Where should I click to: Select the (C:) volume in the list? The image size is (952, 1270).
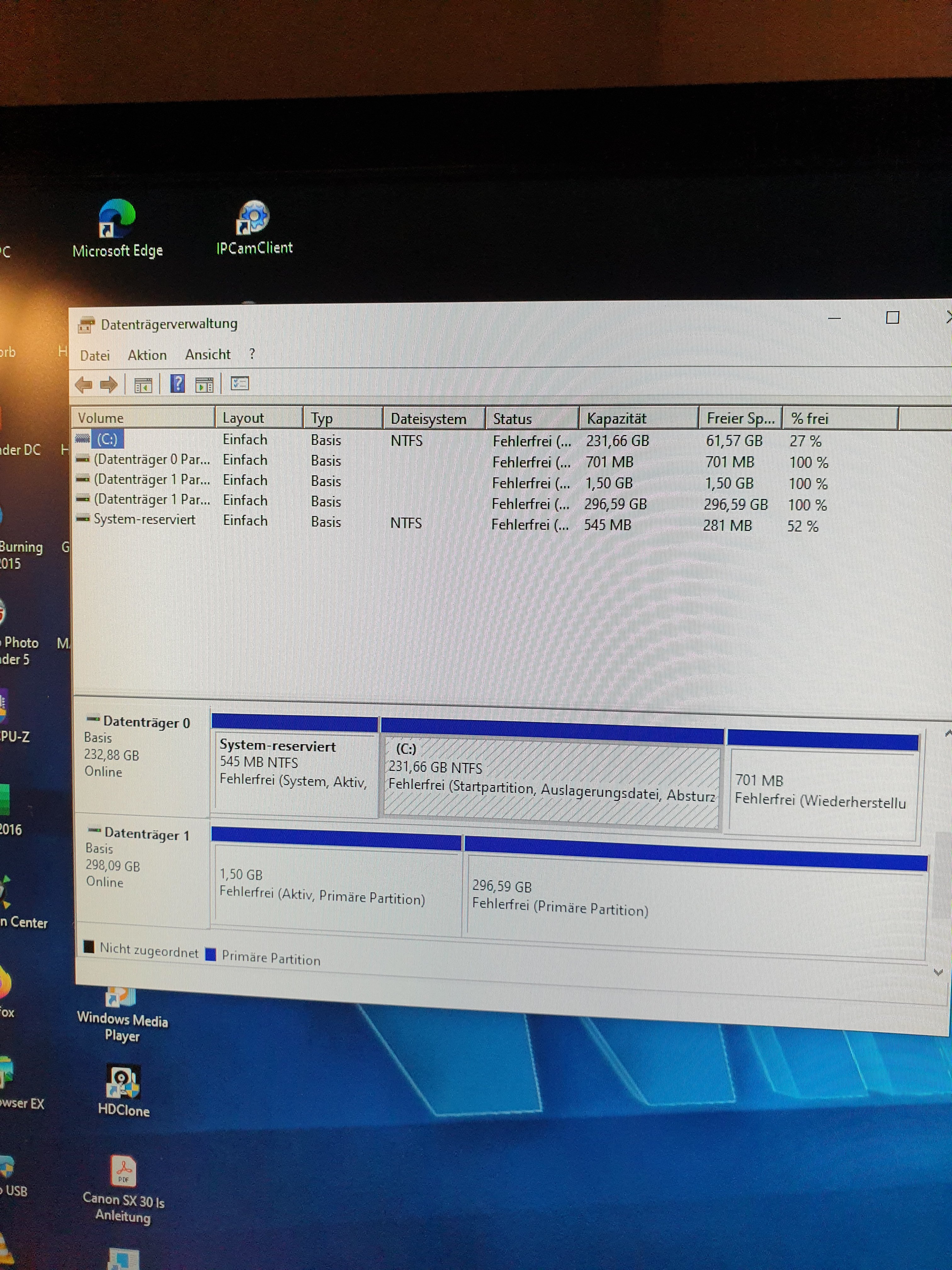point(107,440)
